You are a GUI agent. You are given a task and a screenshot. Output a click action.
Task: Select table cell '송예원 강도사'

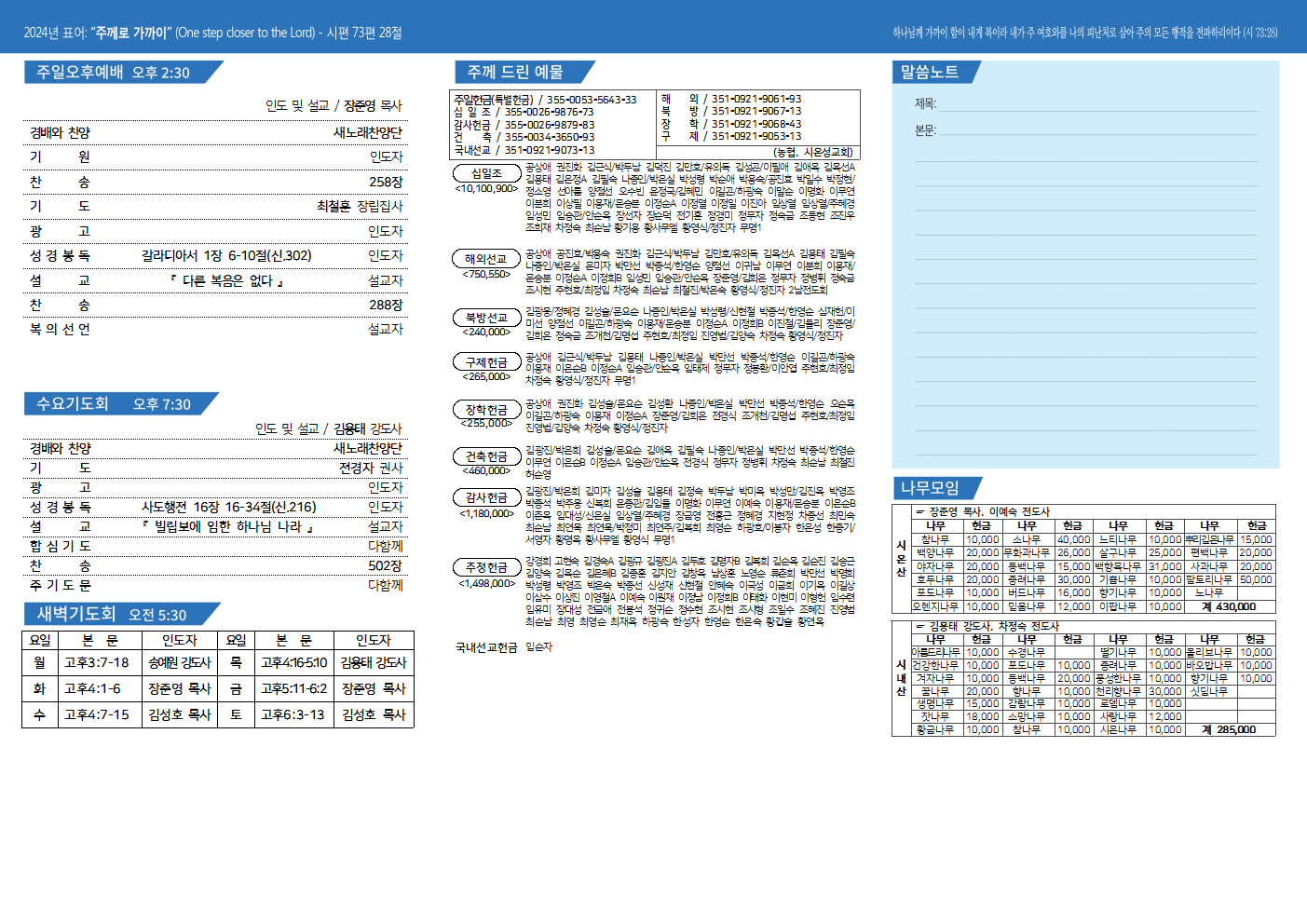pyautogui.click(x=180, y=662)
